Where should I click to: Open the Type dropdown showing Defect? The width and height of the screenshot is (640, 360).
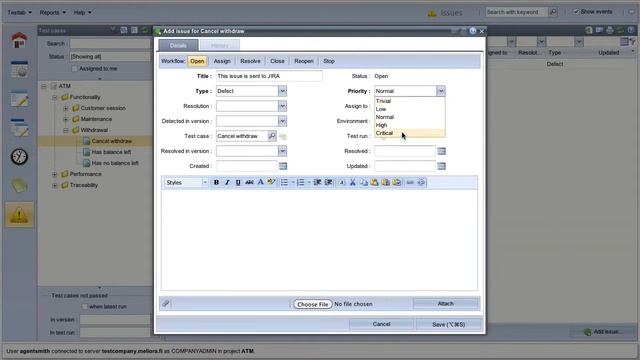tap(282, 91)
